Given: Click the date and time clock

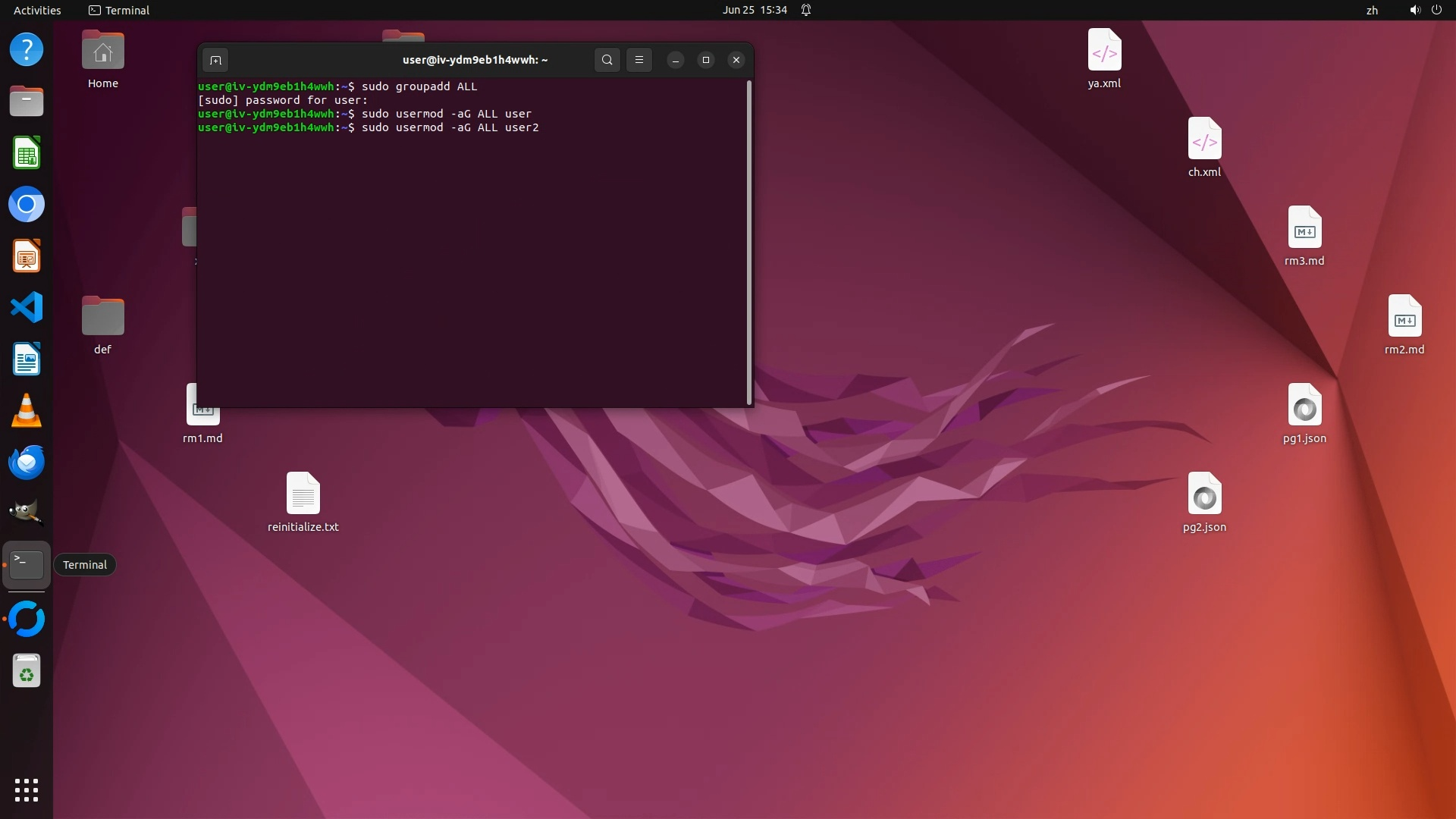Looking at the screenshot, I should coord(754,10).
